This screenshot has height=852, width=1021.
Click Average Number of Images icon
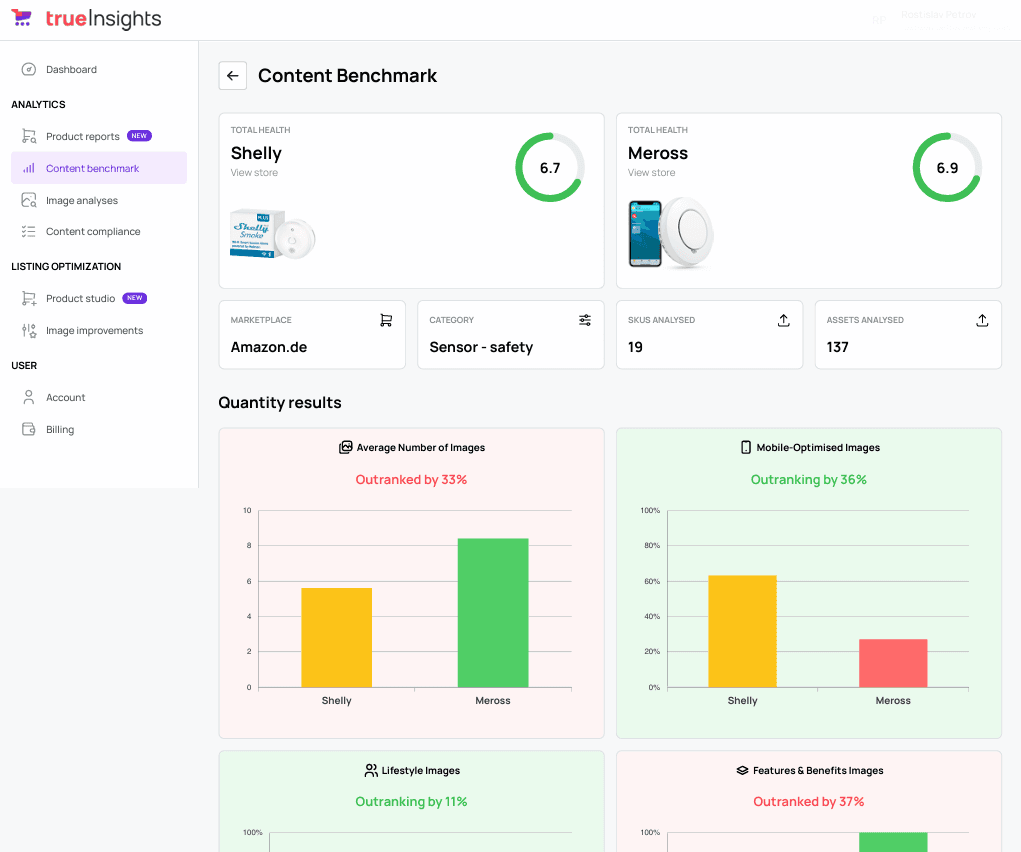[x=345, y=447]
